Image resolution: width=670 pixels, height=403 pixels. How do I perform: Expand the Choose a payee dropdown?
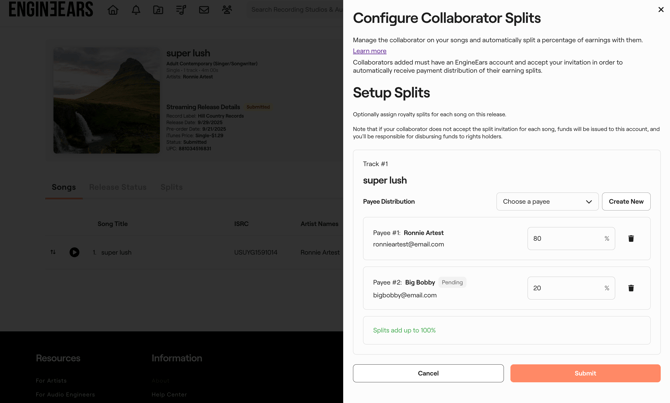[x=547, y=202]
